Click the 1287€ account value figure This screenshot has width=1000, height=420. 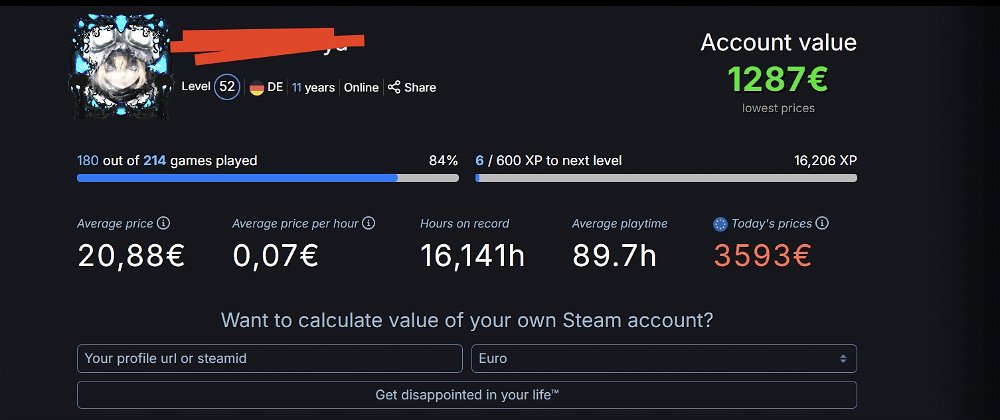click(x=778, y=80)
